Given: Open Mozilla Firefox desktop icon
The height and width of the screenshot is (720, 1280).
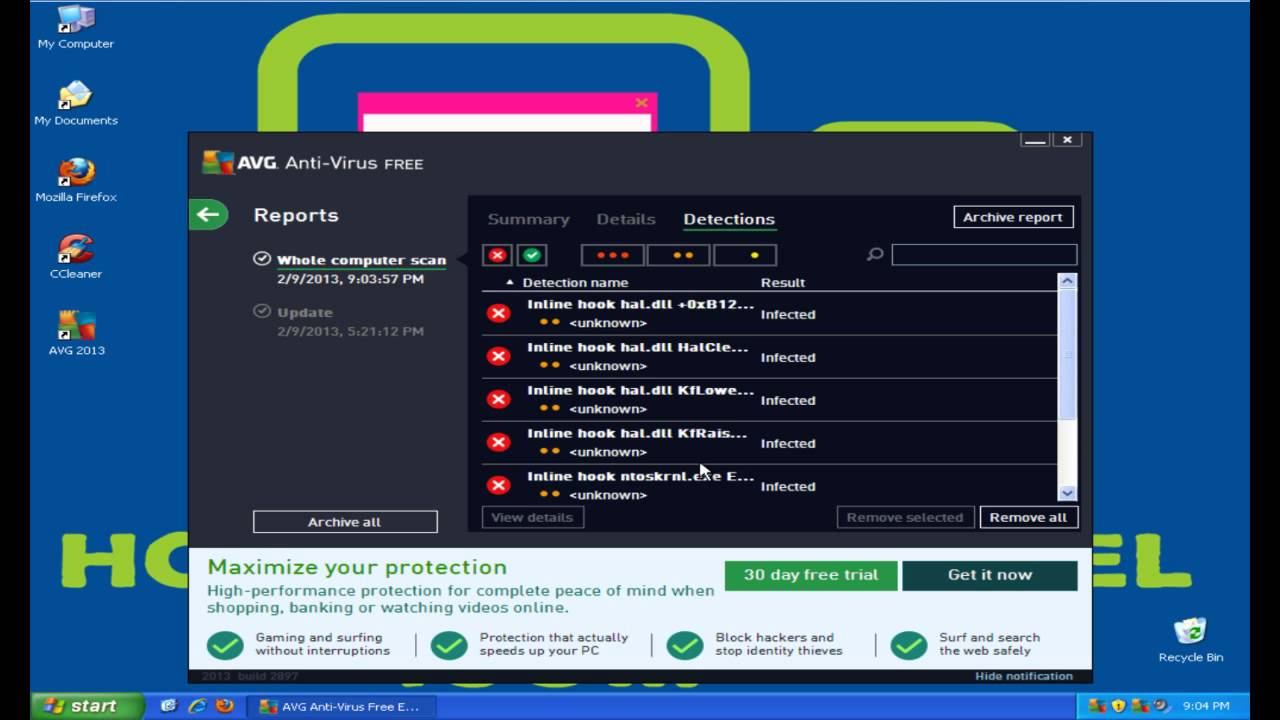Looking at the screenshot, I should click(76, 180).
